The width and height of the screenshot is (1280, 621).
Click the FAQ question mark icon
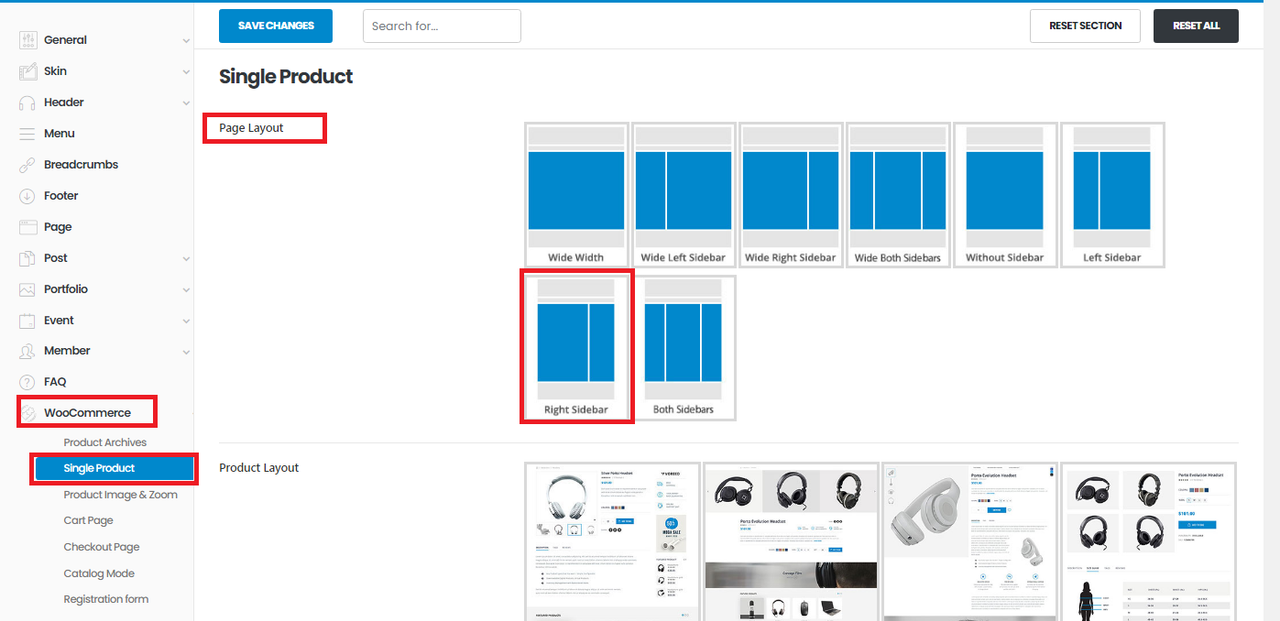(27, 382)
